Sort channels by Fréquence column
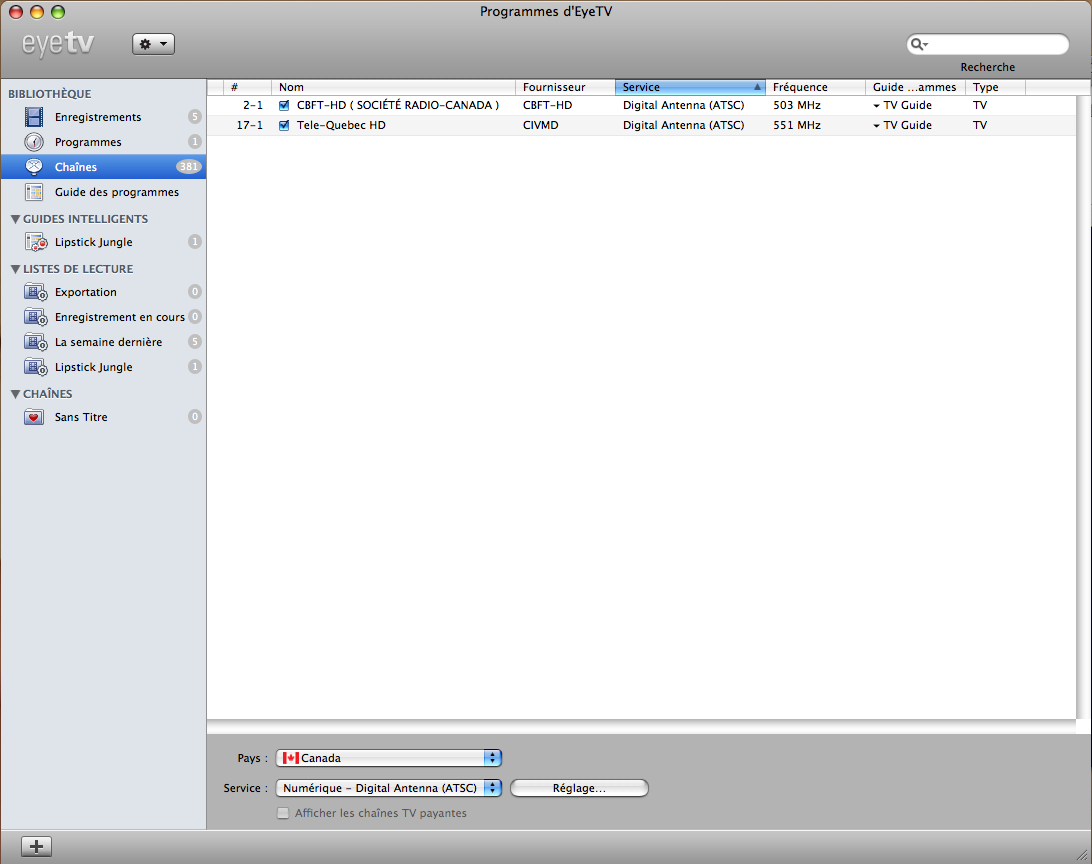The height and width of the screenshot is (864, 1092). pyautogui.click(x=815, y=87)
